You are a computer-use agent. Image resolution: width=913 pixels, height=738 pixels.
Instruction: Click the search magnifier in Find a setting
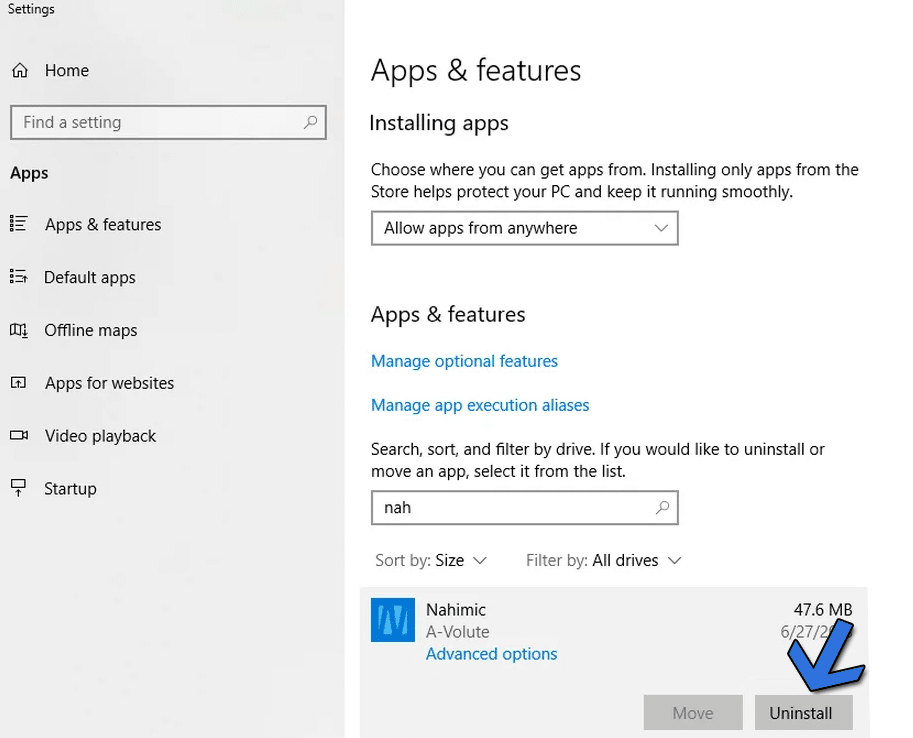311,122
